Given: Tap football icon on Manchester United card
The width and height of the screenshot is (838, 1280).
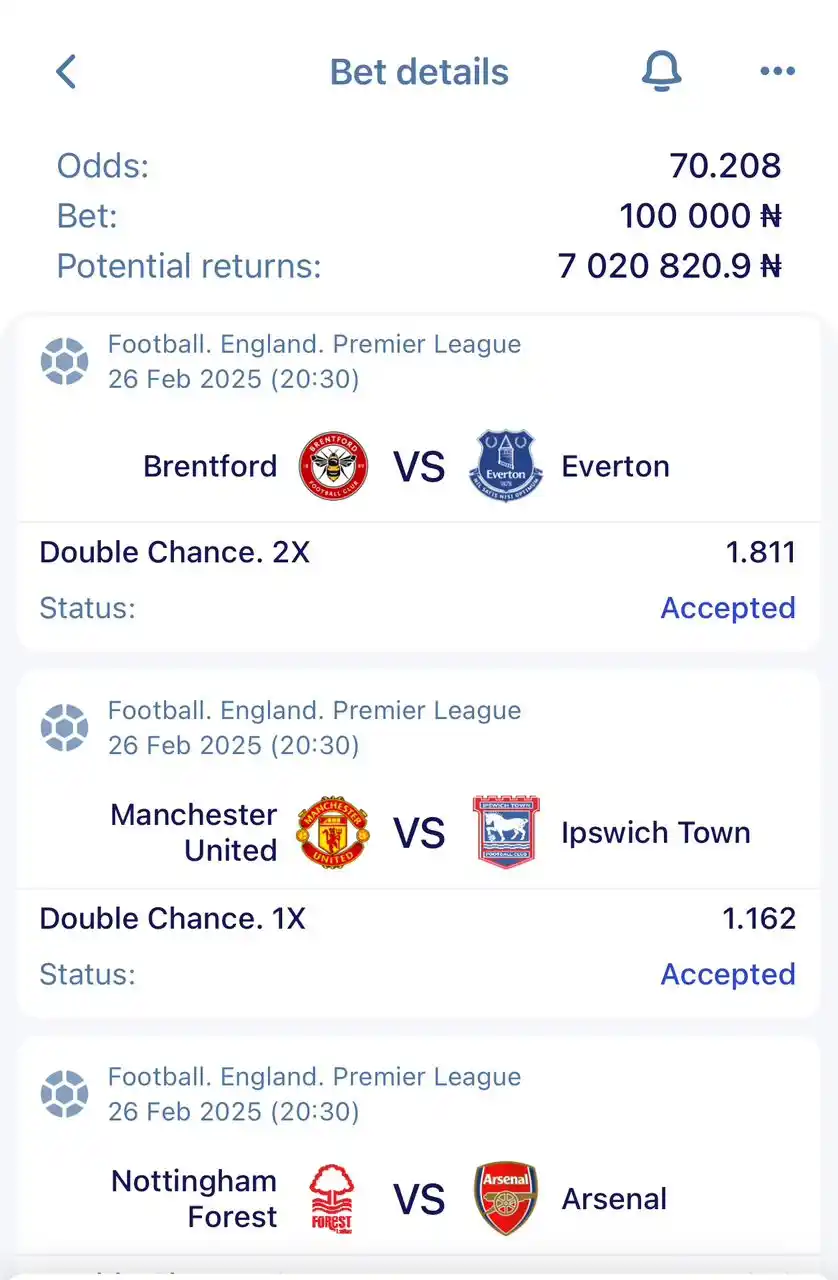Looking at the screenshot, I should click(64, 727).
